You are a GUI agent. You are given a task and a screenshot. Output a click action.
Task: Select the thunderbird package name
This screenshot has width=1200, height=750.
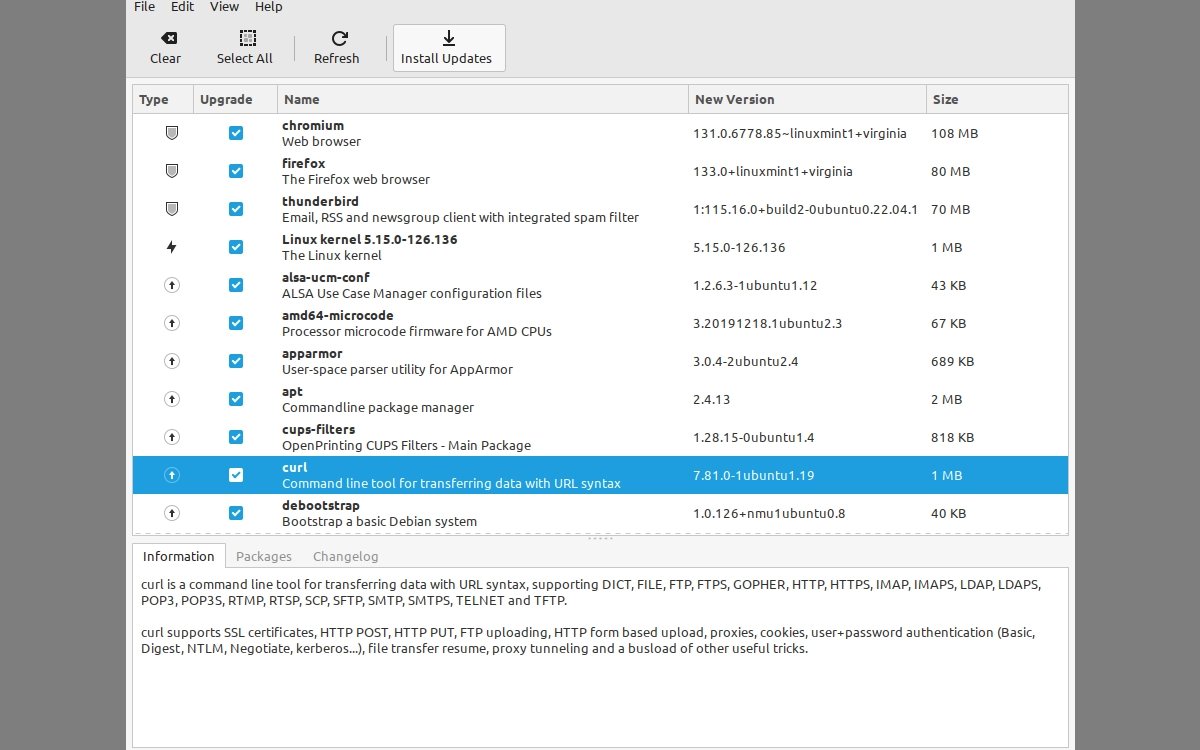(x=320, y=201)
